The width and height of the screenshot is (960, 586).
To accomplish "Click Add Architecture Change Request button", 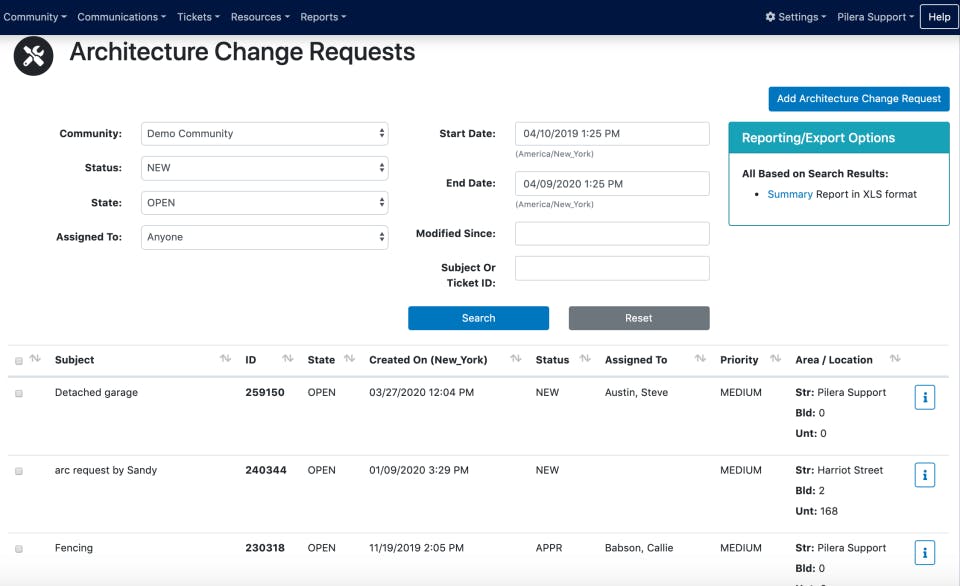I will [x=858, y=99].
